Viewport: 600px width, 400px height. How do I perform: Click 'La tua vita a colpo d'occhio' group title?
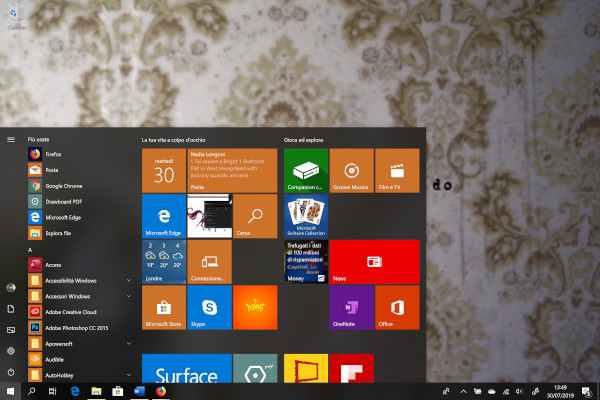click(173, 140)
